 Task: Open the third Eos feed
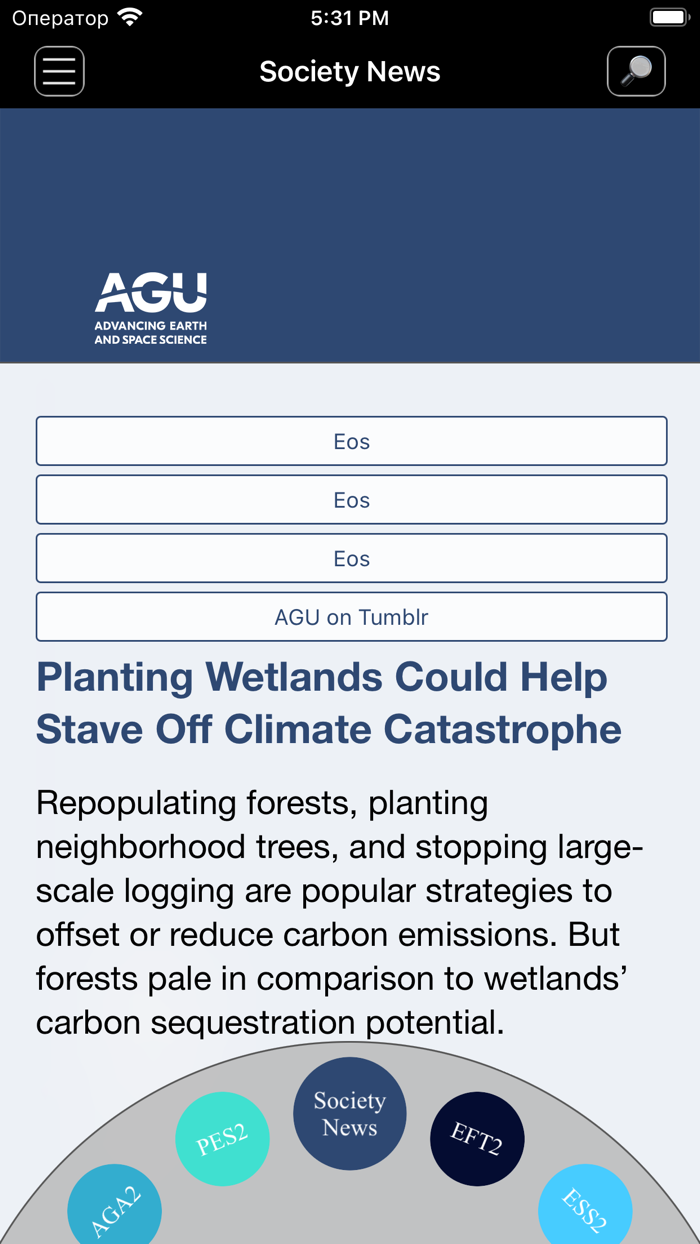(x=351, y=558)
